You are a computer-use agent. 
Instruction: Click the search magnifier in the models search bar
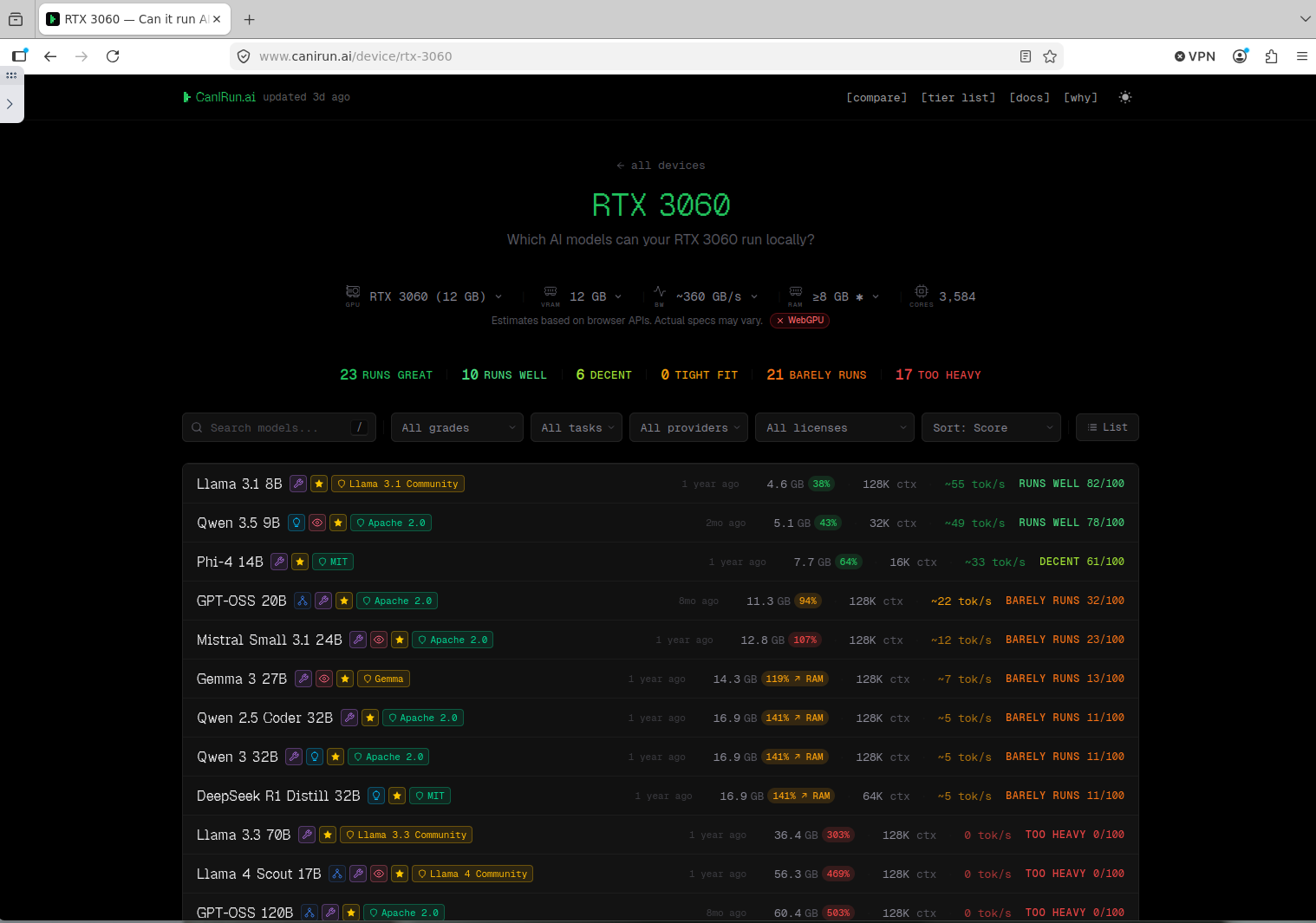click(198, 427)
